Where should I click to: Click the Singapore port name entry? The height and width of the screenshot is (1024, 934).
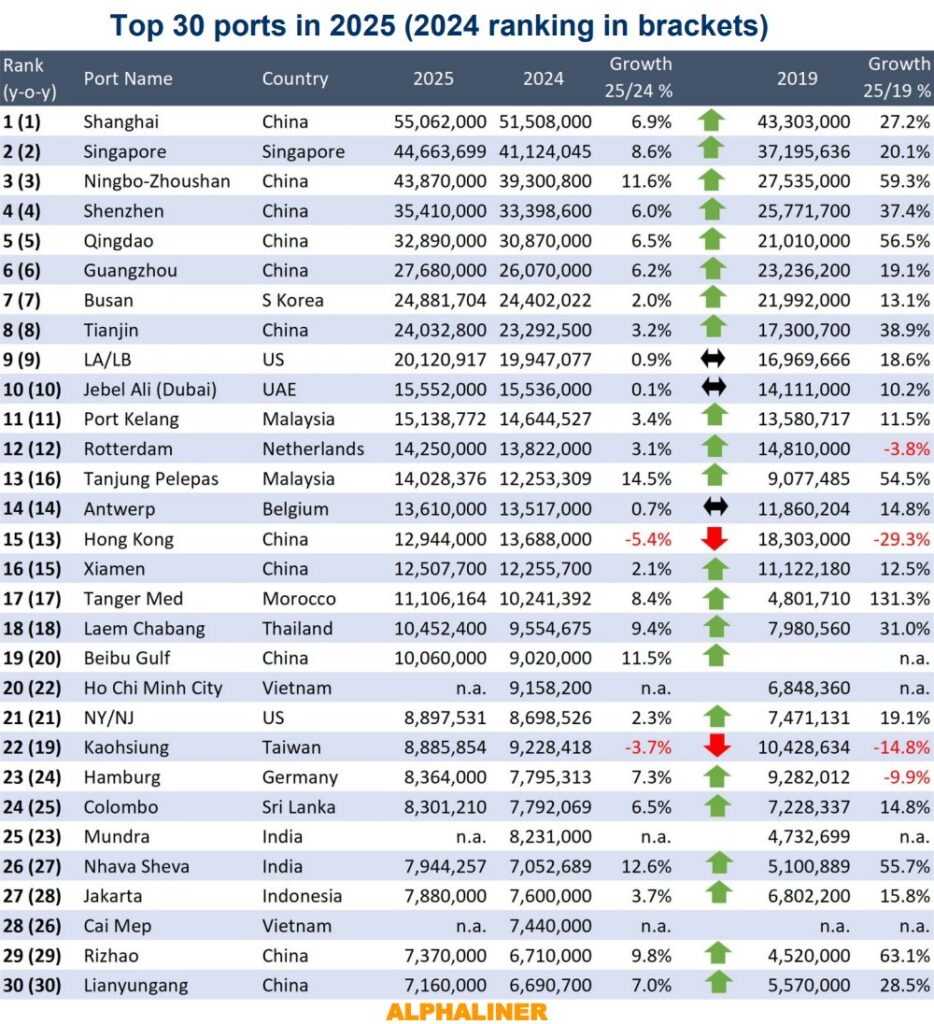(122, 151)
